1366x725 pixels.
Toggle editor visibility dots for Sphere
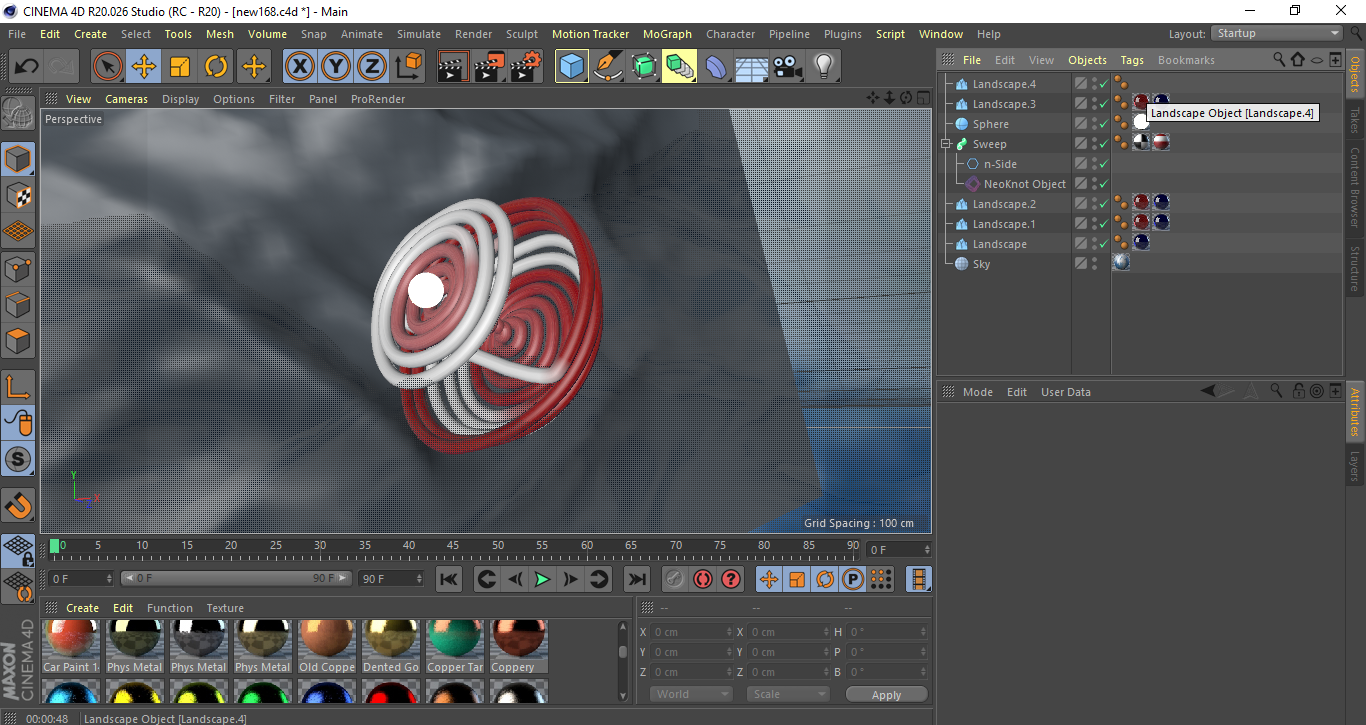tap(1094, 124)
